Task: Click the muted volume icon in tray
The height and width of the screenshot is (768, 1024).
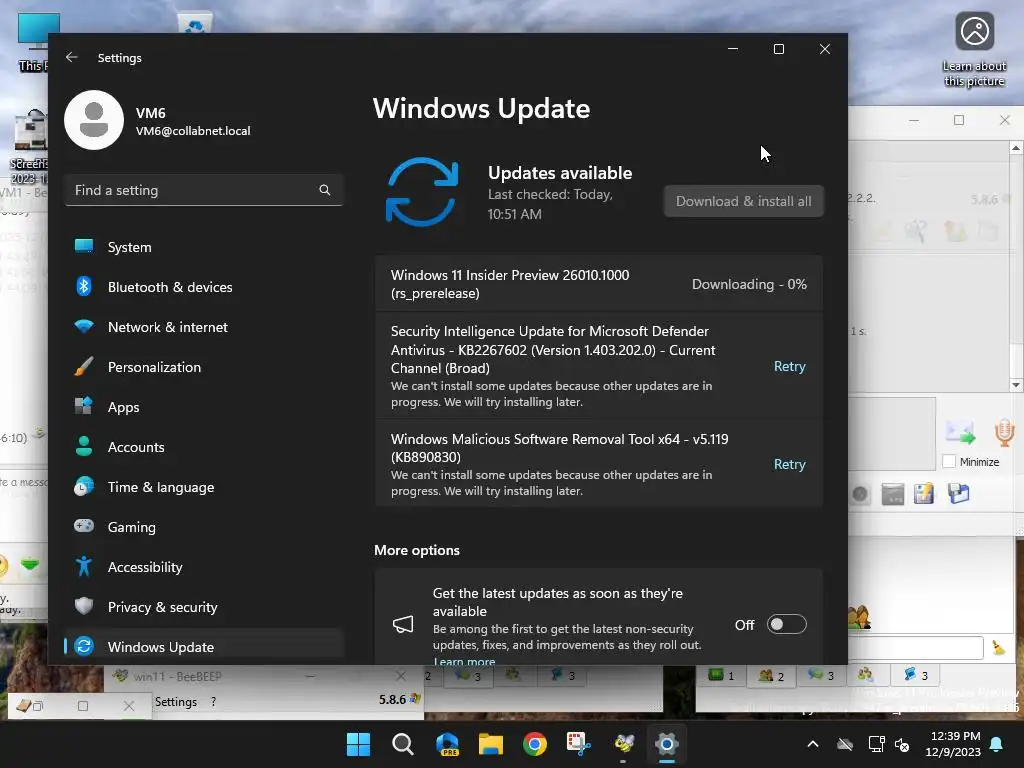Action: 903,744
